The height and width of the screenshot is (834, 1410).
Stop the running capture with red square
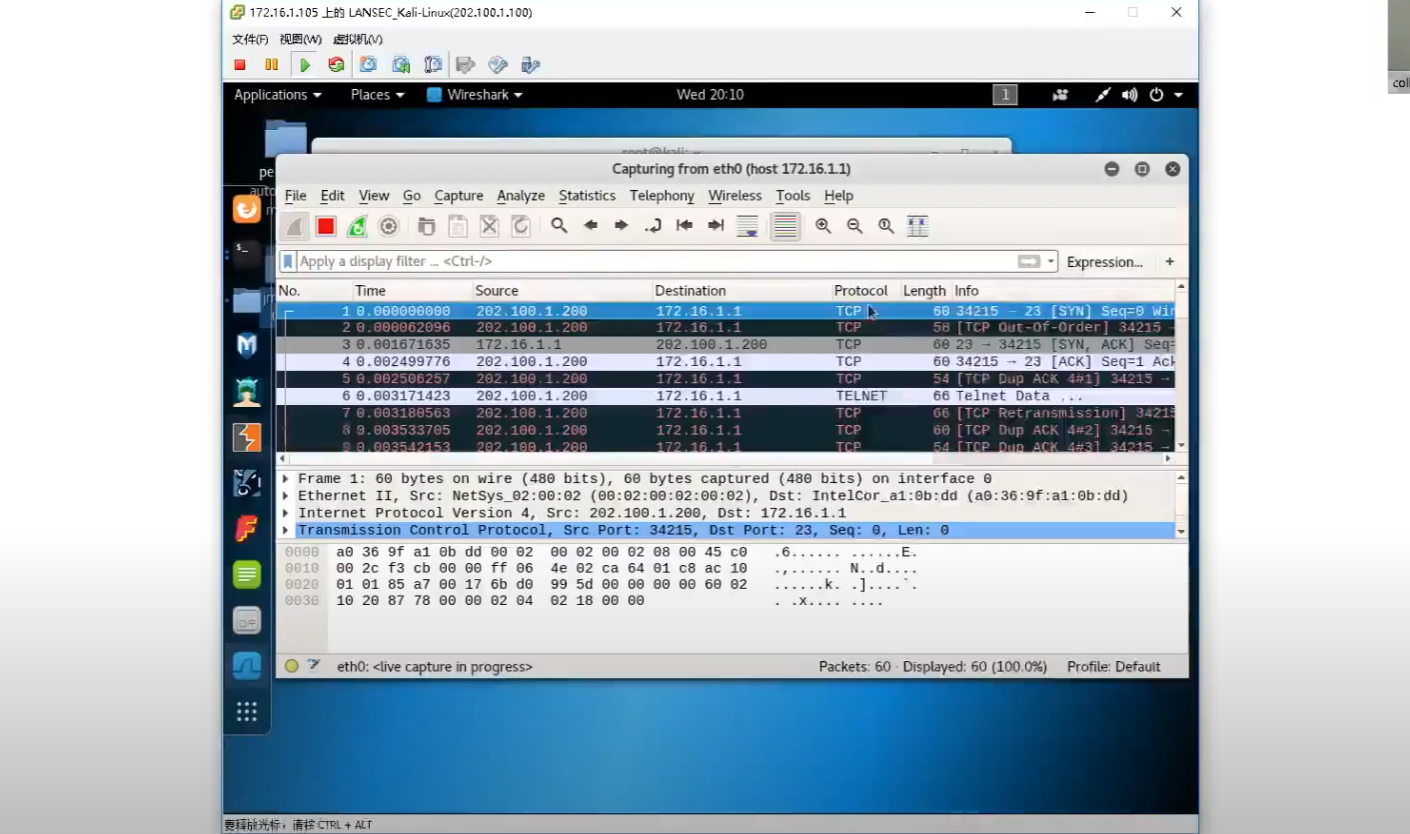tap(326, 226)
